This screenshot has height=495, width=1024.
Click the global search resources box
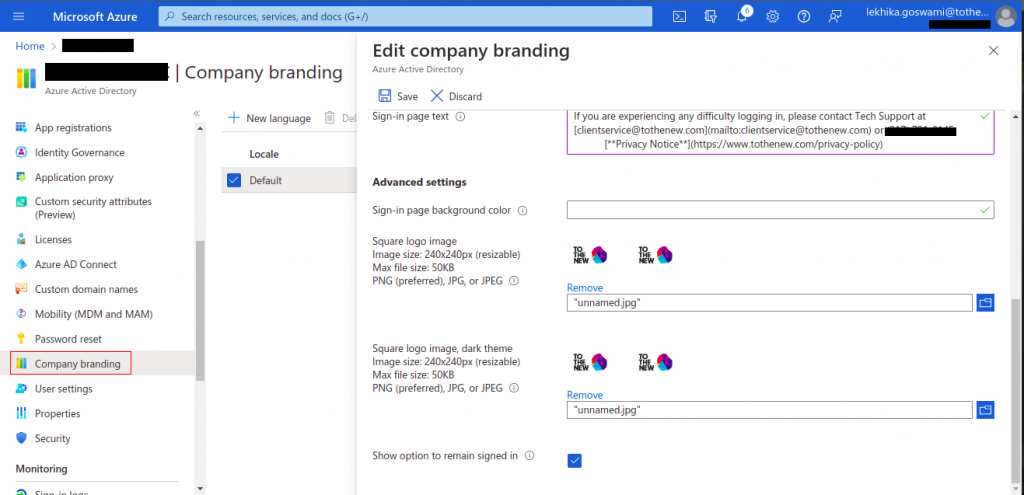pos(405,16)
